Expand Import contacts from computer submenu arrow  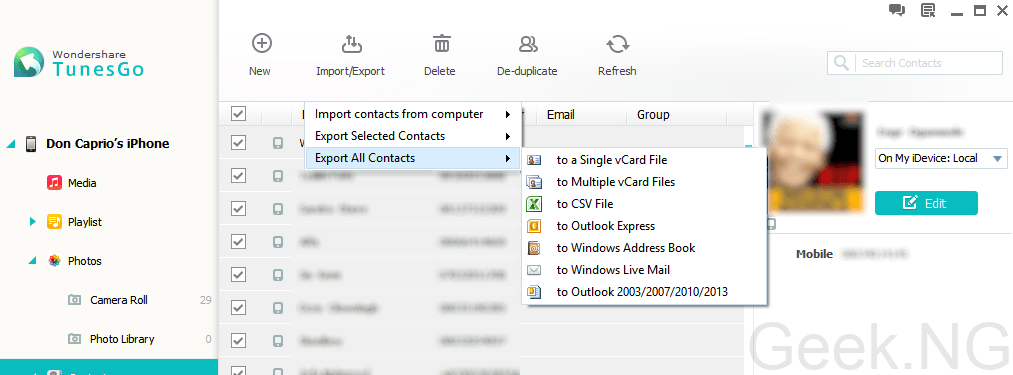pos(509,114)
